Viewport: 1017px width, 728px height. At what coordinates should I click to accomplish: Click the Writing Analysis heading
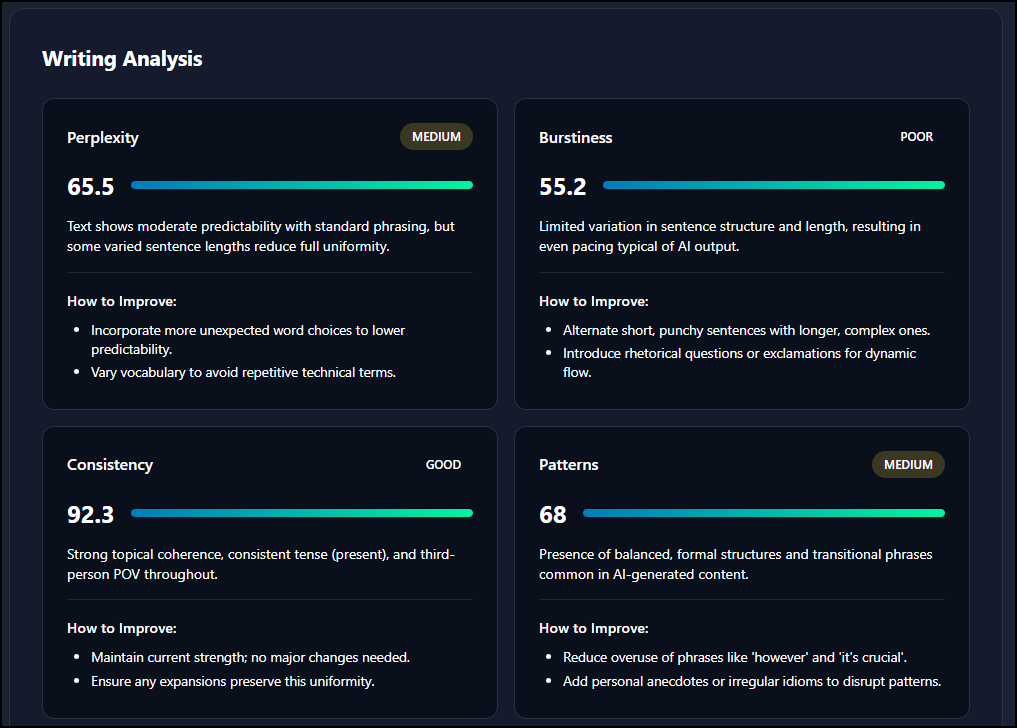pos(122,59)
